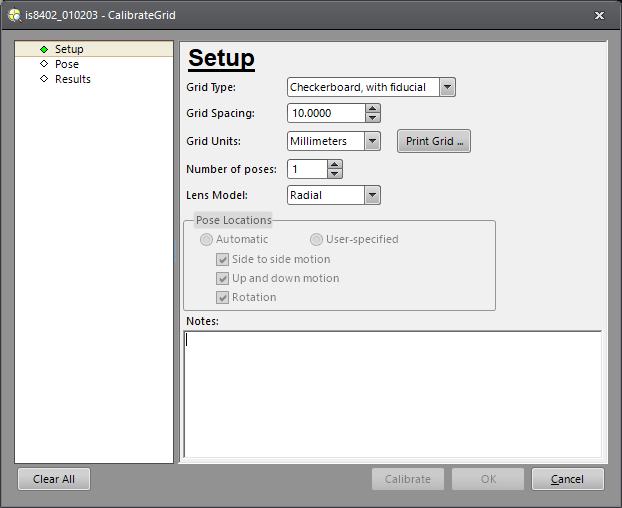The height and width of the screenshot is (508, 622).
Task: Click the app icon in title bar
Action: point(13,15)
